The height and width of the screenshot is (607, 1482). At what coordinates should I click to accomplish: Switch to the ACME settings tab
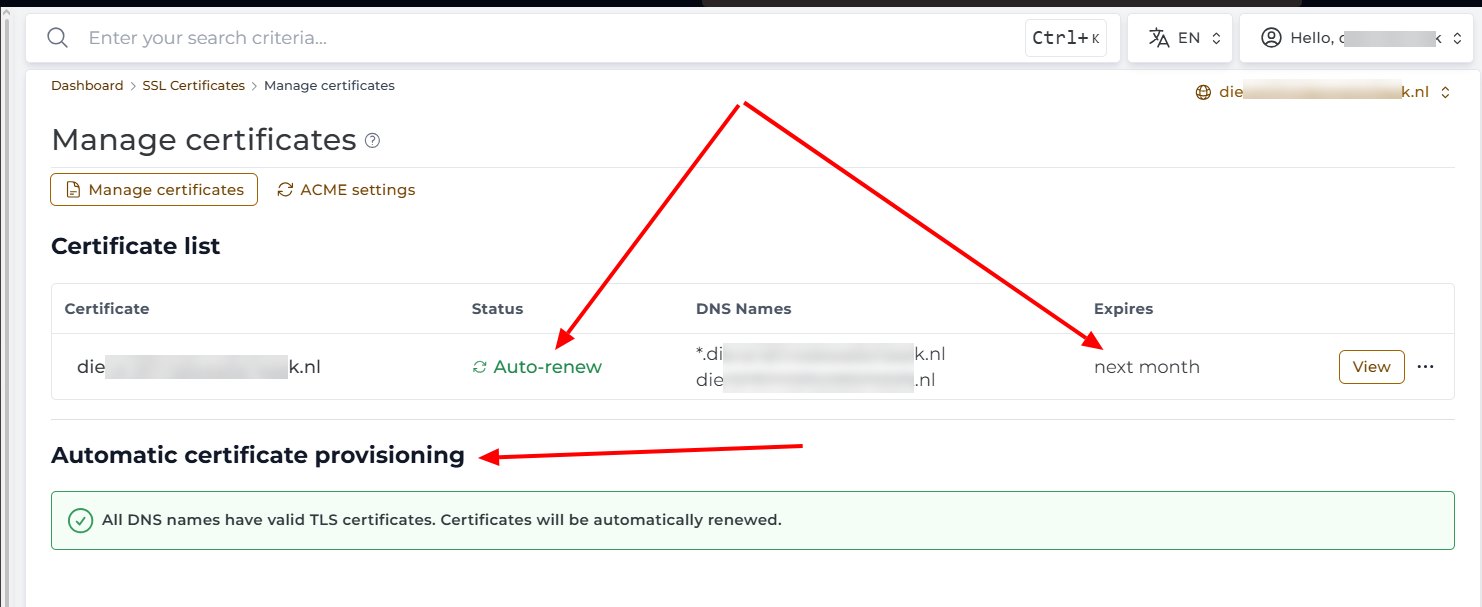click(346, 190)
